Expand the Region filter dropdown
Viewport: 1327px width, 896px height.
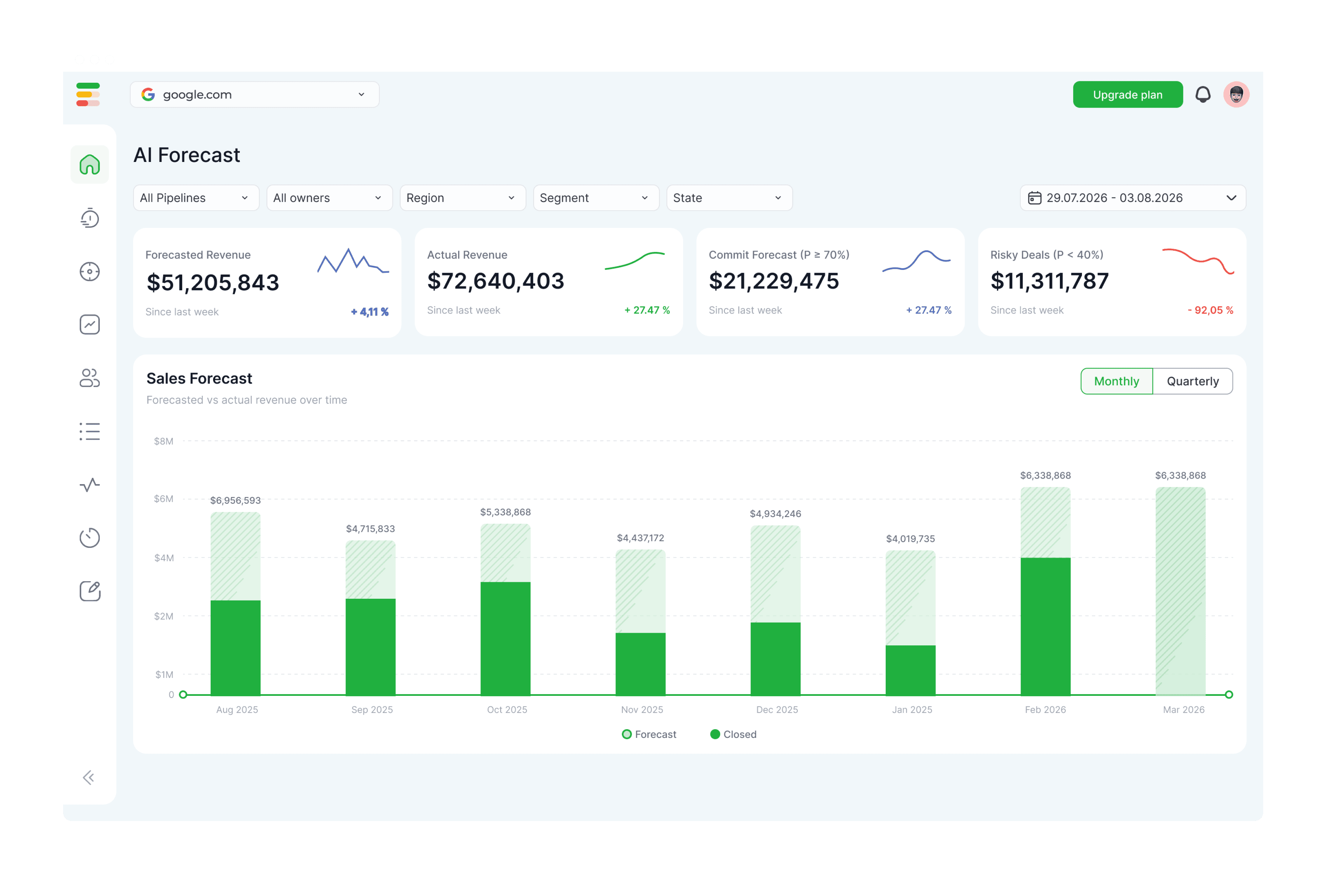click(462, 198)
